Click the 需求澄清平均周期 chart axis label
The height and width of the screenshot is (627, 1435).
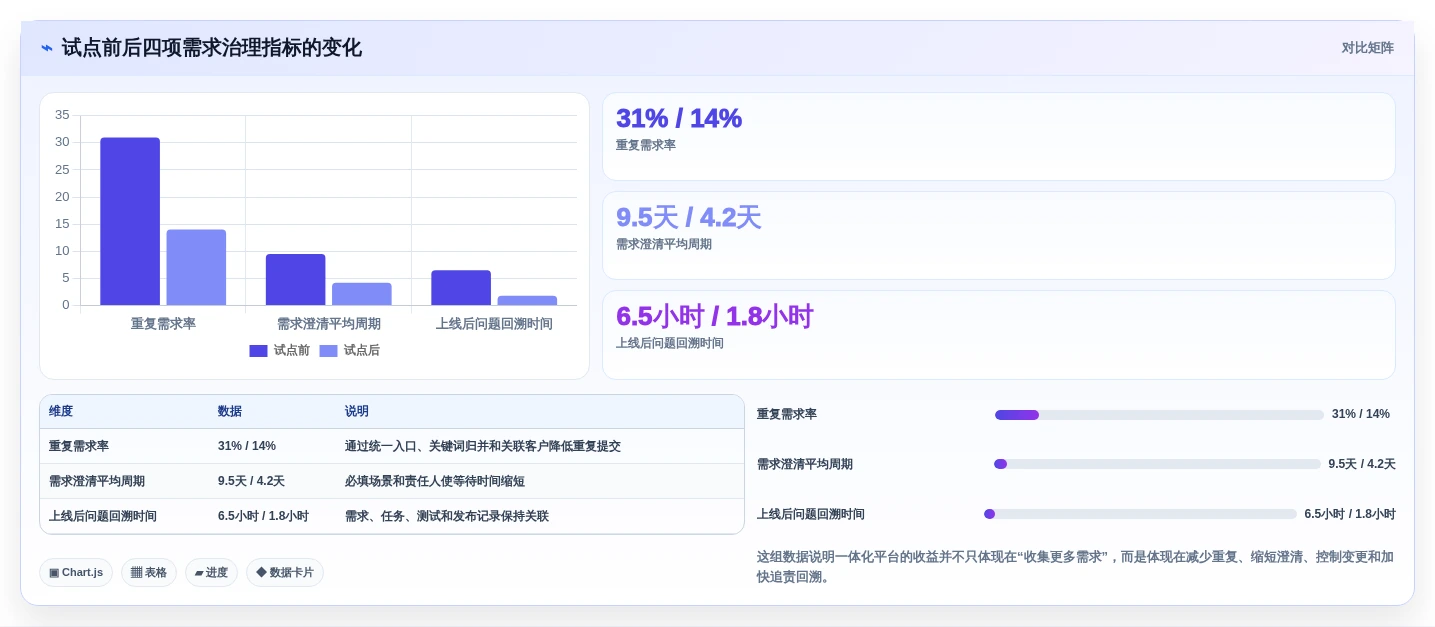click(329, 324)
